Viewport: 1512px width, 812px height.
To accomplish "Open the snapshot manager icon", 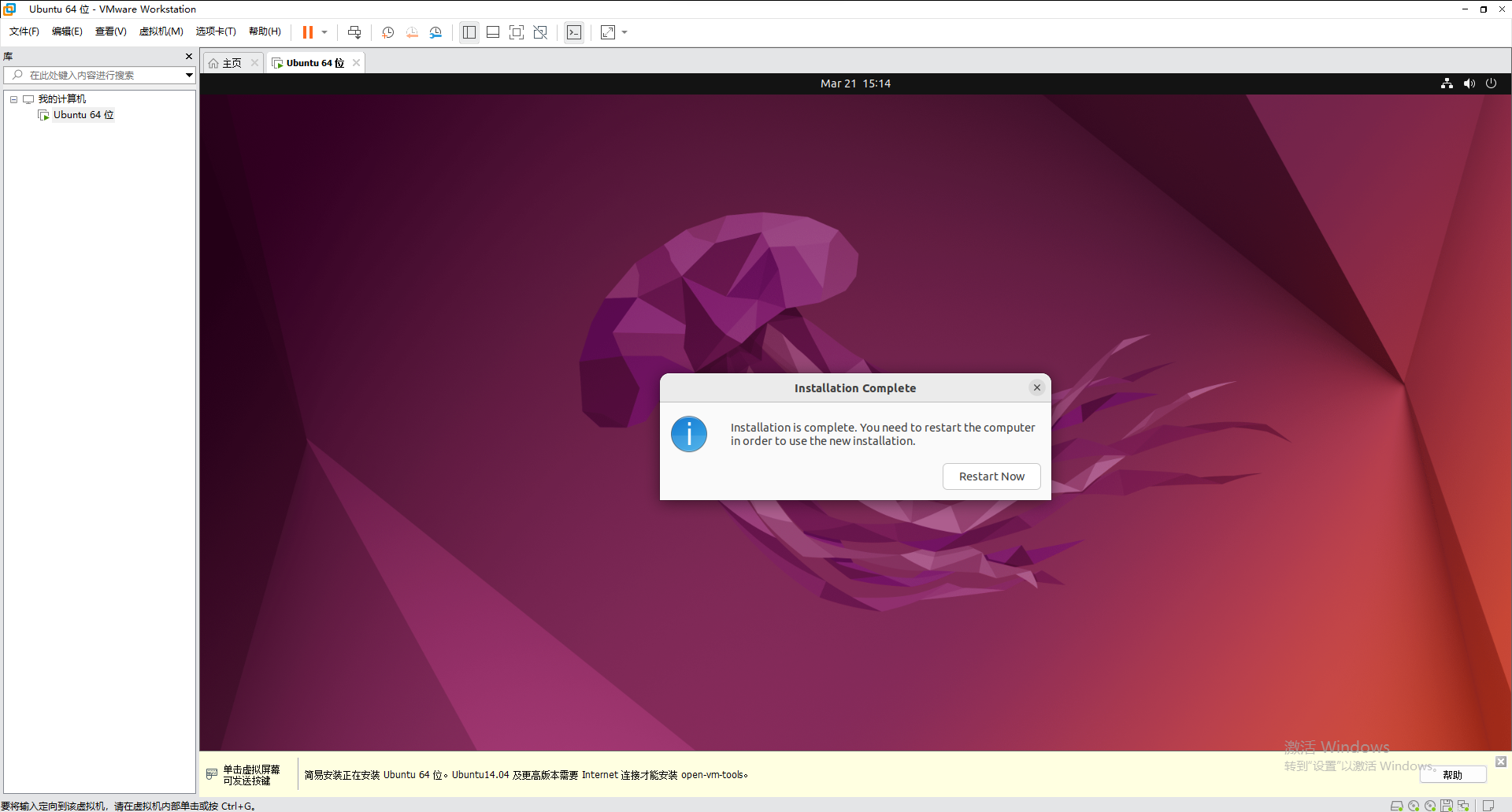I will point(435,32).
